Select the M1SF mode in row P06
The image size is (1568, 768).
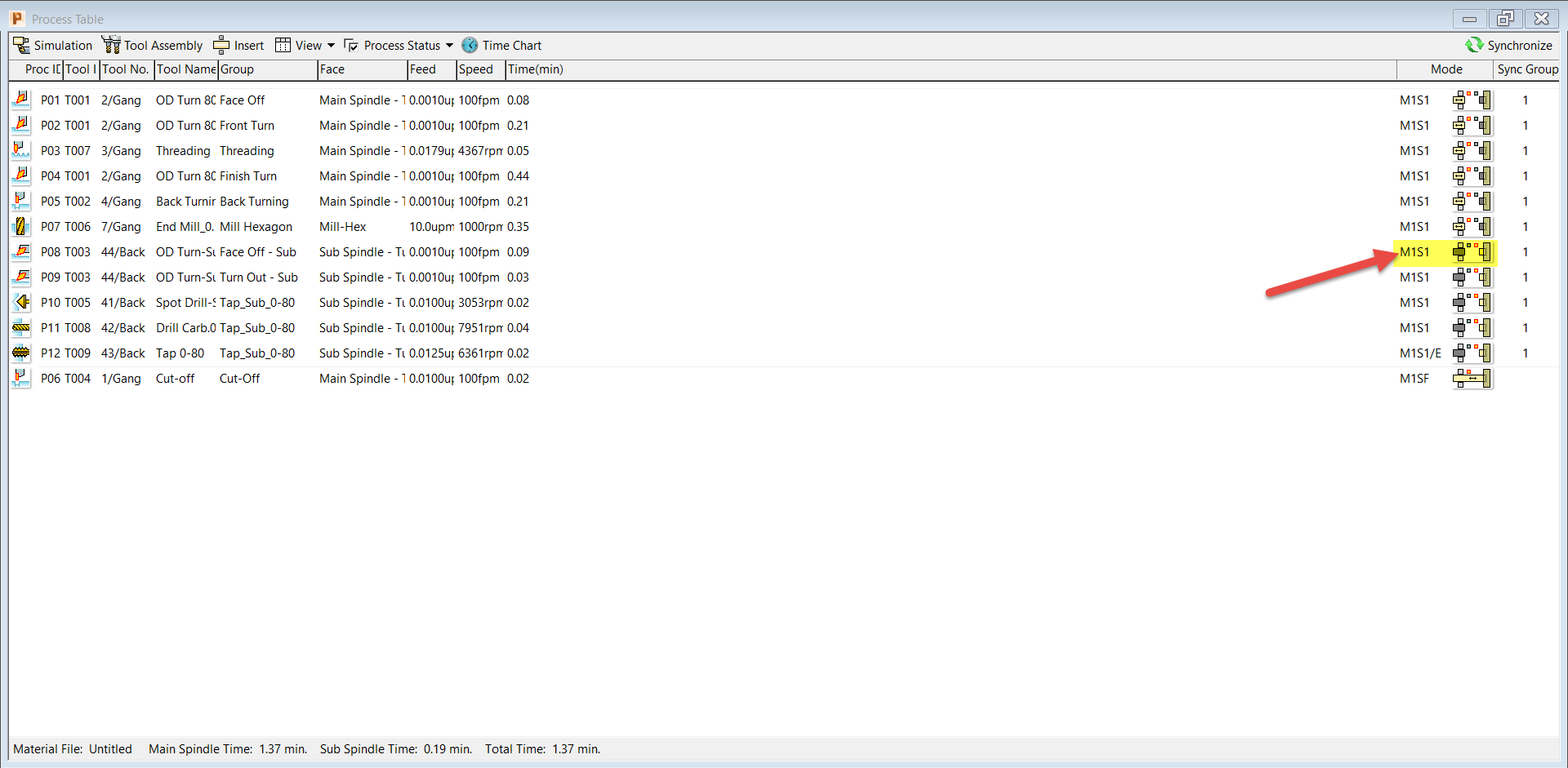[1414, 378]
